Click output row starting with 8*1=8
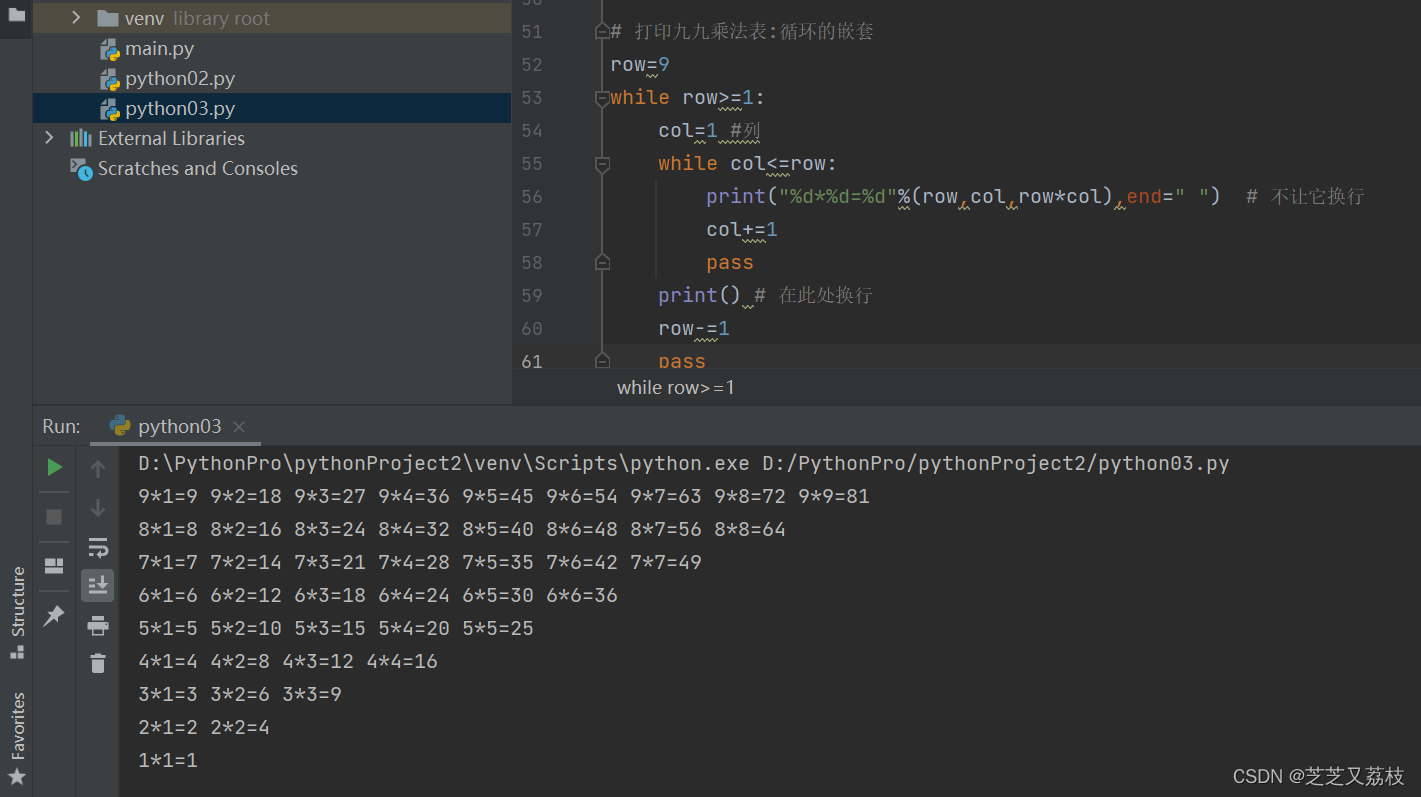 click(x=462, y=529)
